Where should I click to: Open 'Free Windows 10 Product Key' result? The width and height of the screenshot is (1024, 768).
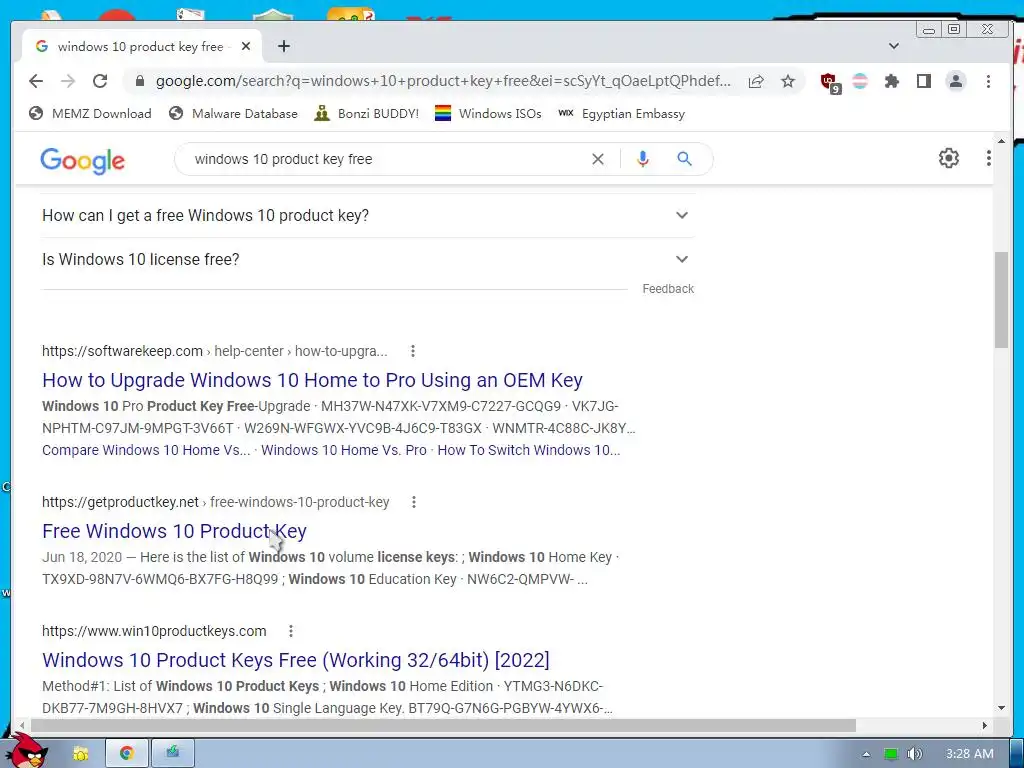coord(174,531)
